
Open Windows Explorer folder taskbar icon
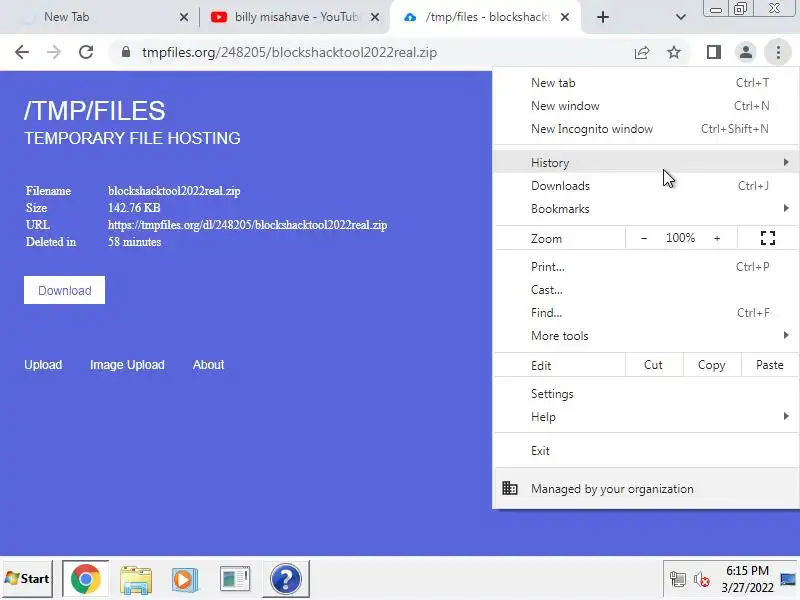coord(135,580)
